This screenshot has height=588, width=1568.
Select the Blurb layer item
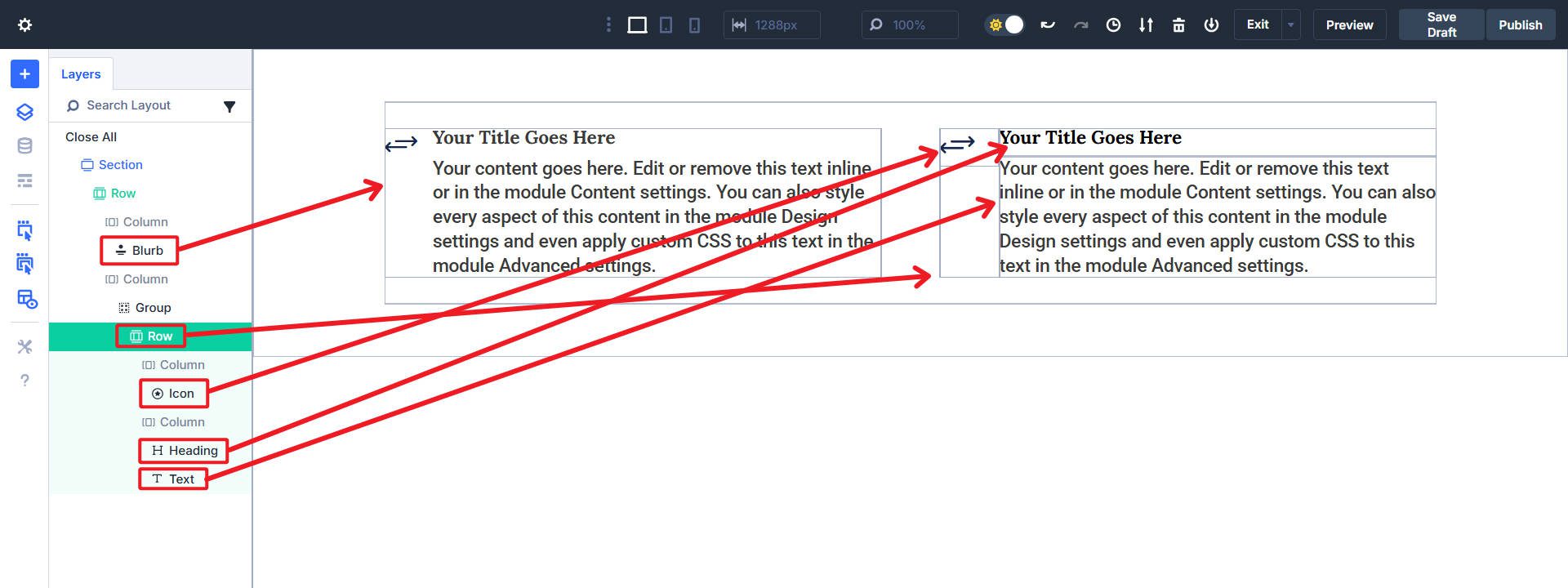140,251
